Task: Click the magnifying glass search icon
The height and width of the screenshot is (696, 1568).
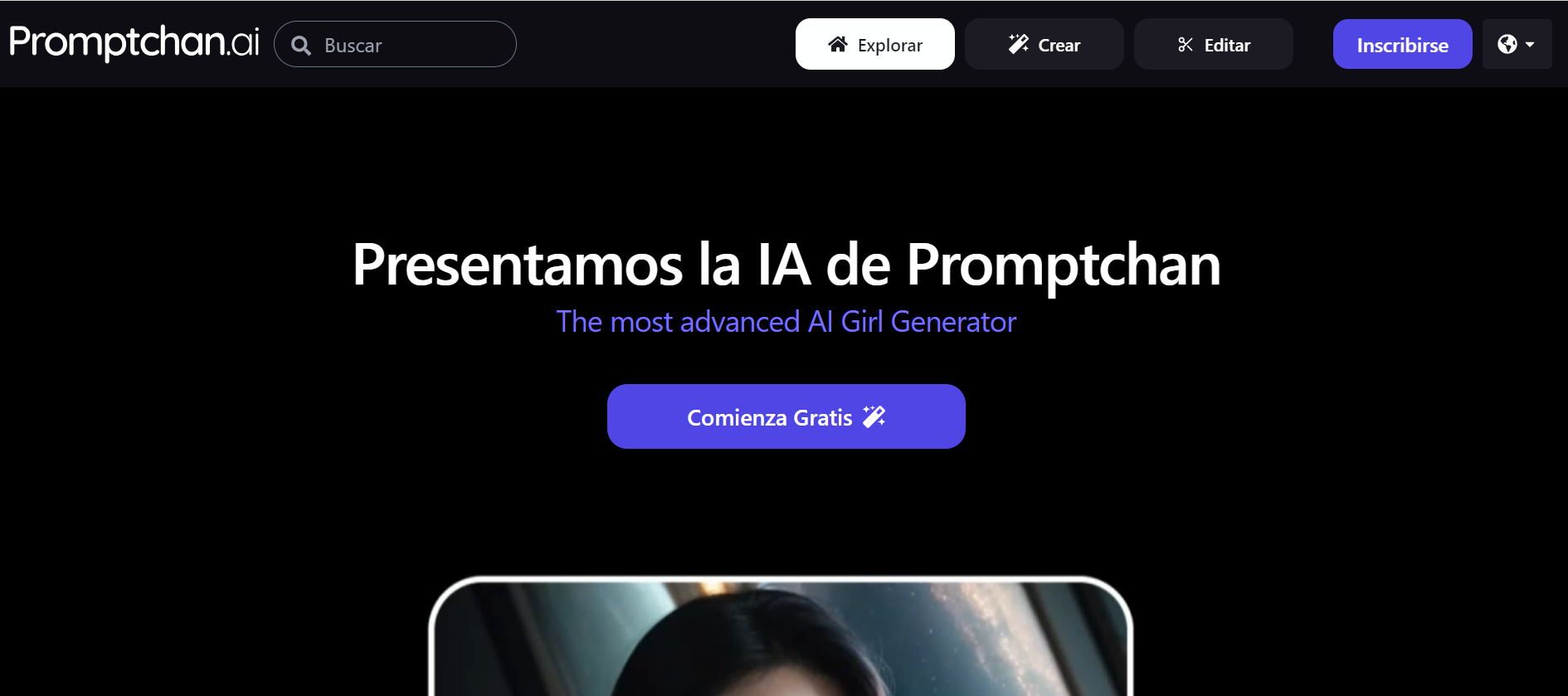Action: tap(301, 46)
